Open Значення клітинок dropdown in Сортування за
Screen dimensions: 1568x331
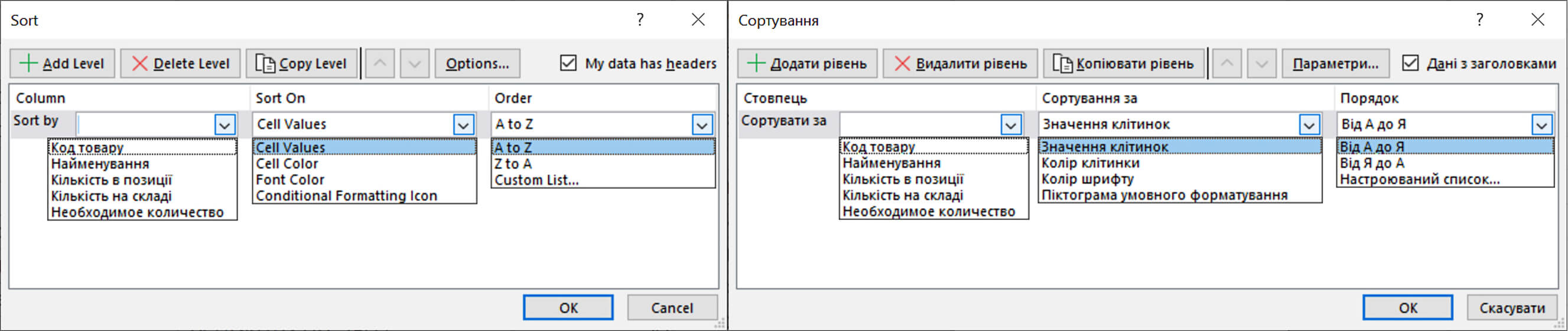[x=1309, y=125]
